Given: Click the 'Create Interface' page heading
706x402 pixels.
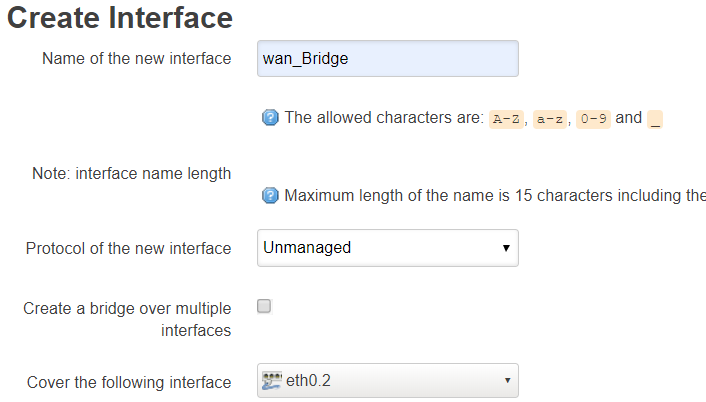Looking at the screenshot, I should [x=120, y=17].
